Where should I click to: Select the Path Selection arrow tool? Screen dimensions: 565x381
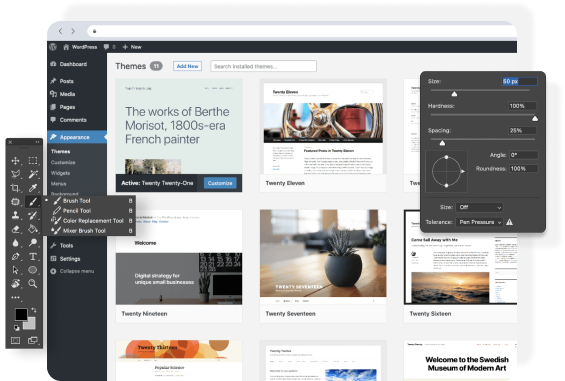(15, 270)
